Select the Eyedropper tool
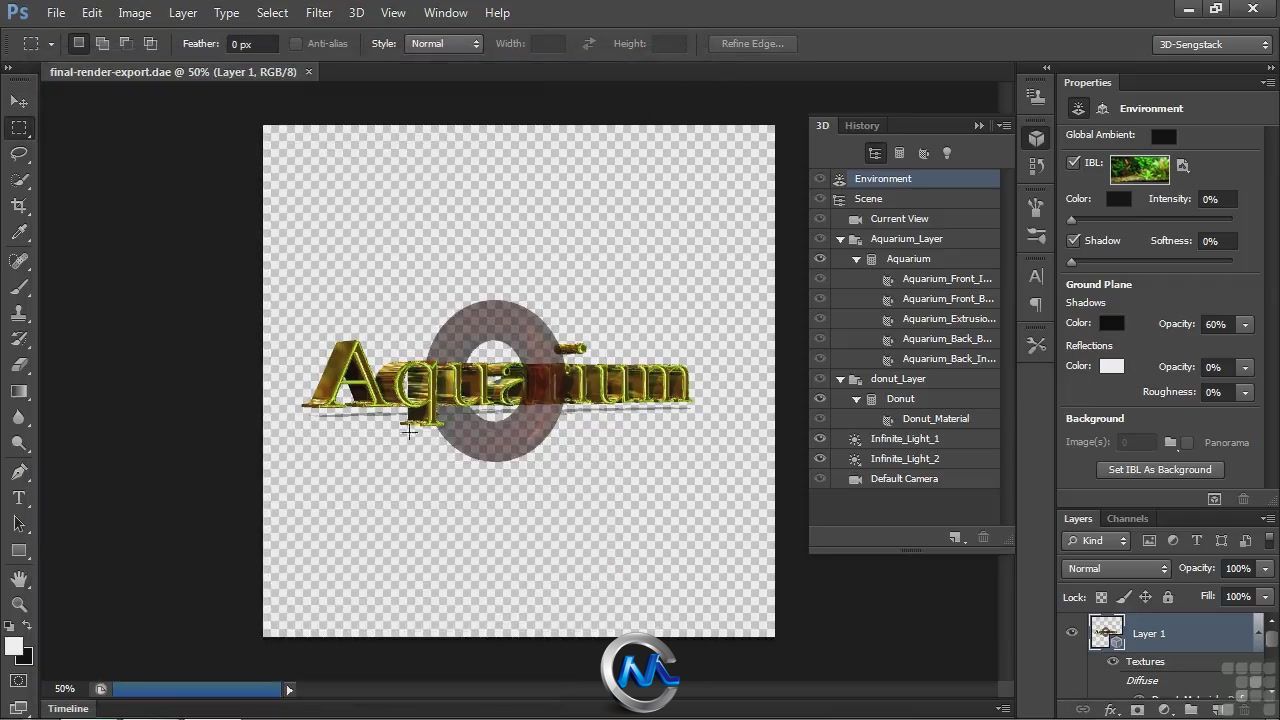Screen dimensions: 1280x720 19,232
